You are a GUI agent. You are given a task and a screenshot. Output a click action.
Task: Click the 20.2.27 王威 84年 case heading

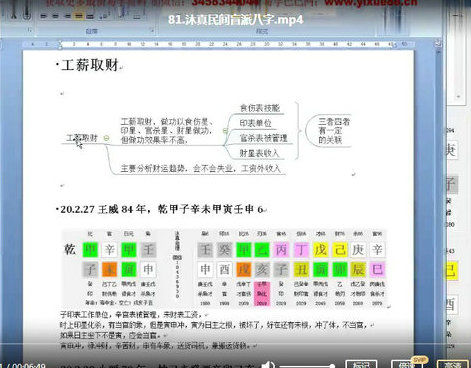[x=161, y=209]
